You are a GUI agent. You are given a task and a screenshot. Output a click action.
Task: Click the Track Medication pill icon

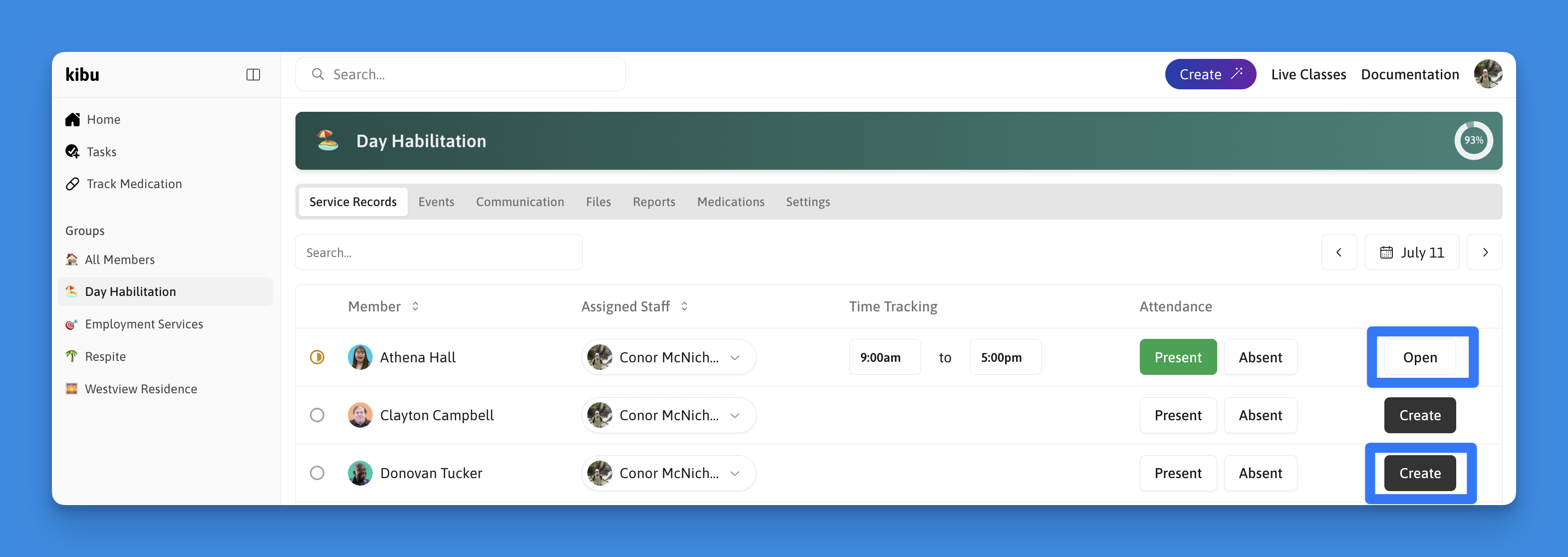[72, 184]
